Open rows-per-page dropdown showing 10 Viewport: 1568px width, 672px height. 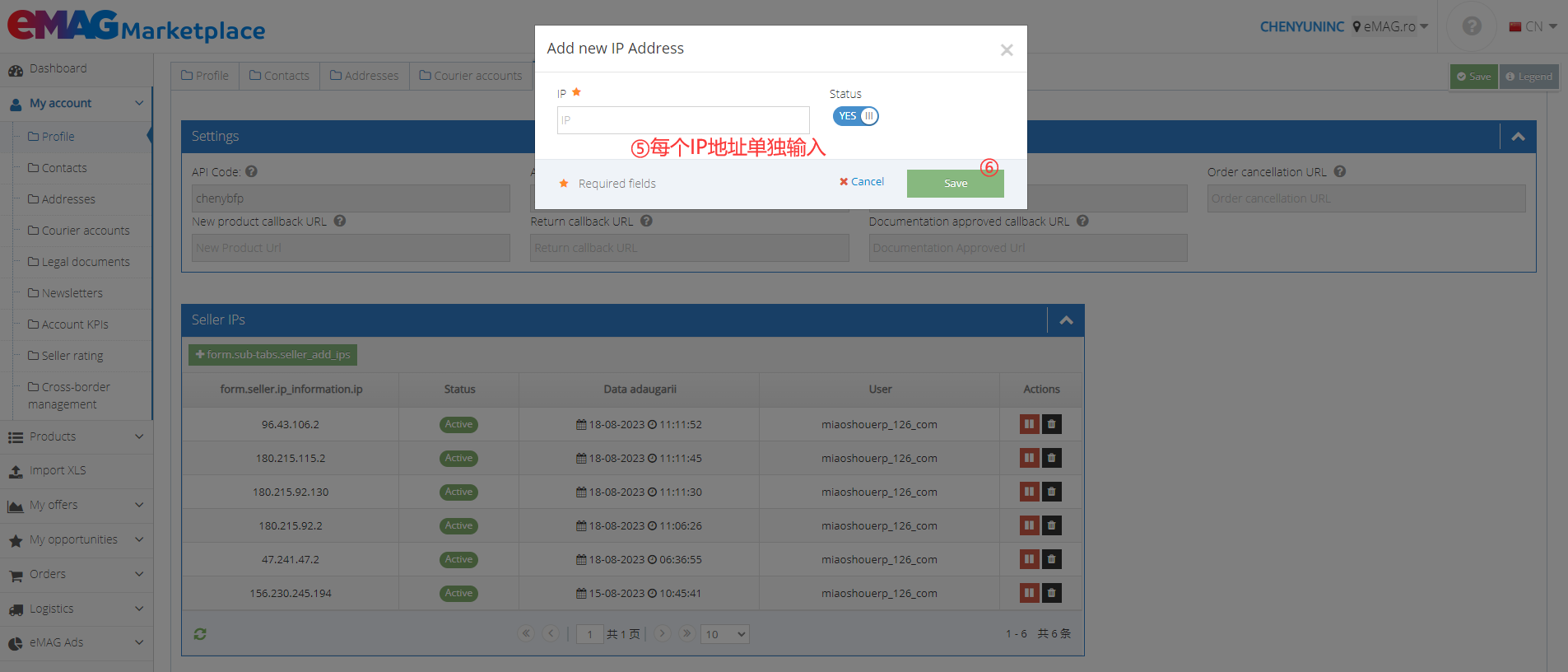724,634
